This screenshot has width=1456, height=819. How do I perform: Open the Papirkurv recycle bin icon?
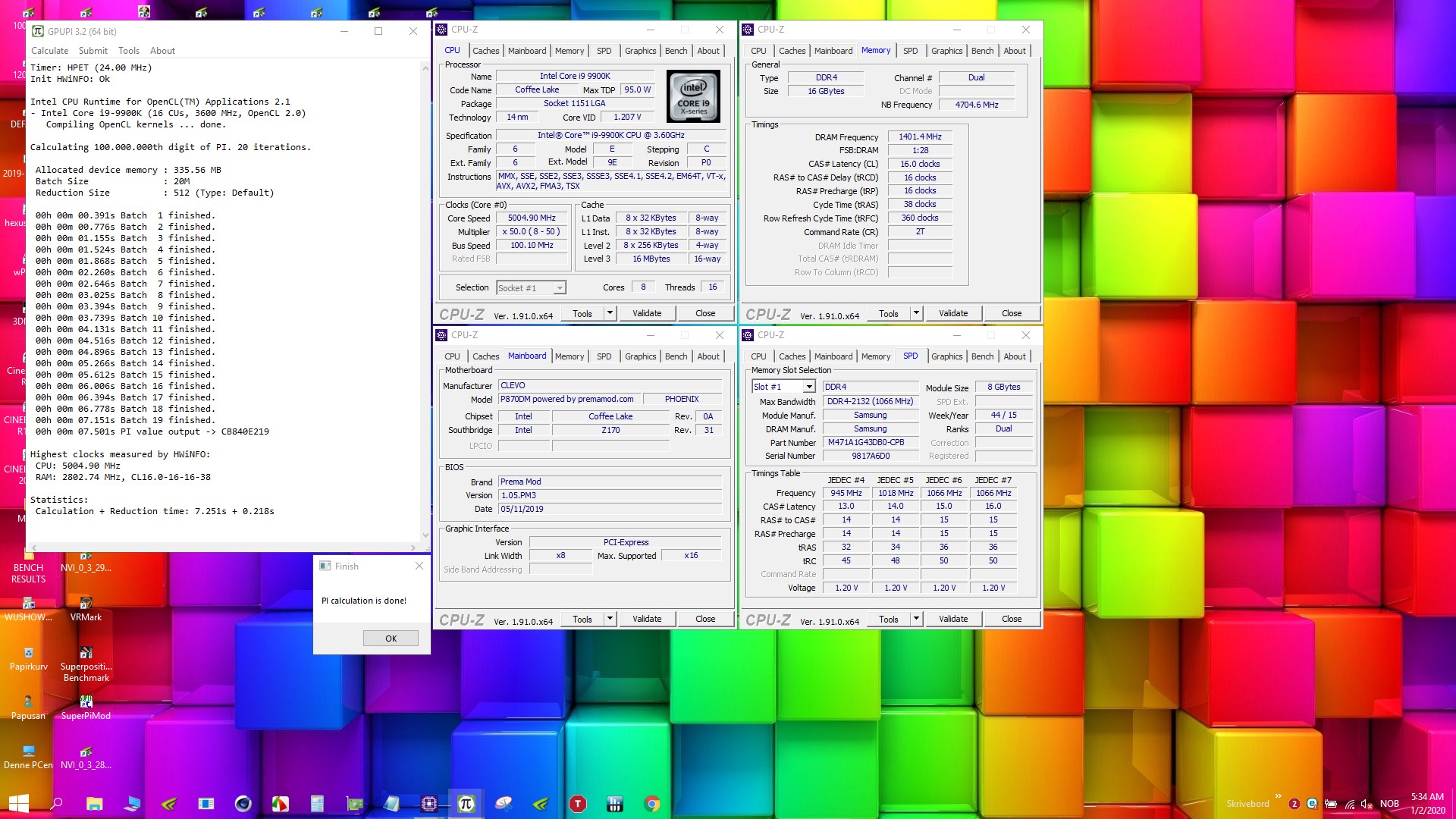coord(28,659)
